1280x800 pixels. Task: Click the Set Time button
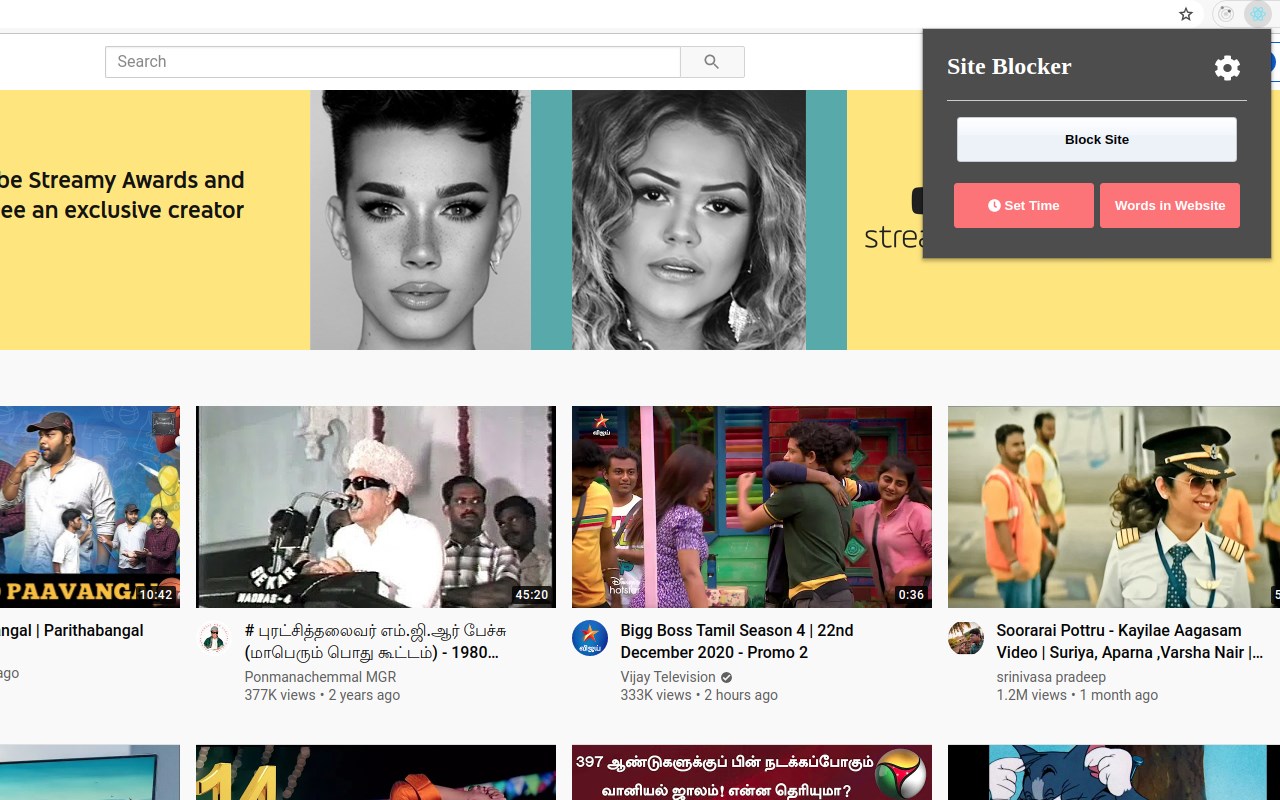coord(1023,205)
